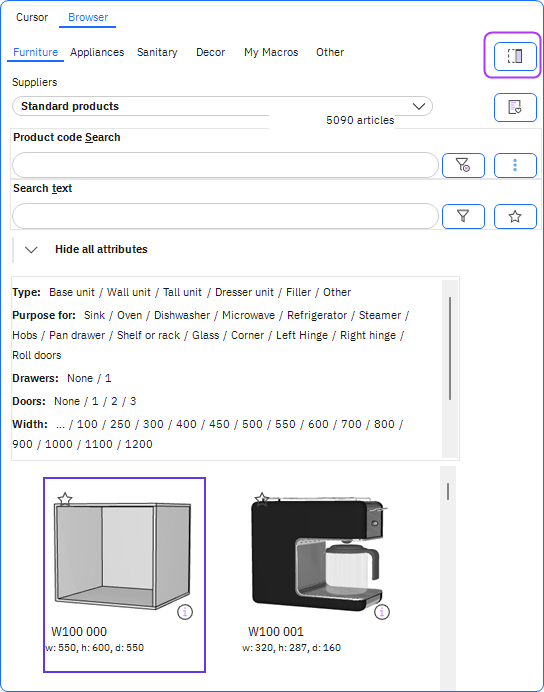Select the Appliances category tab
544x692 pixels.
[x=97, y=52]
